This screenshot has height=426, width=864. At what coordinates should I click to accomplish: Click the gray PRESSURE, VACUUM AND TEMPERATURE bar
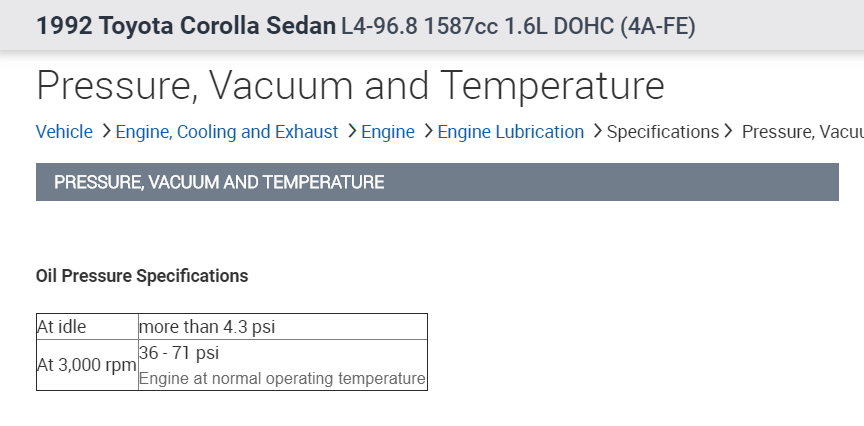point(437,182)
